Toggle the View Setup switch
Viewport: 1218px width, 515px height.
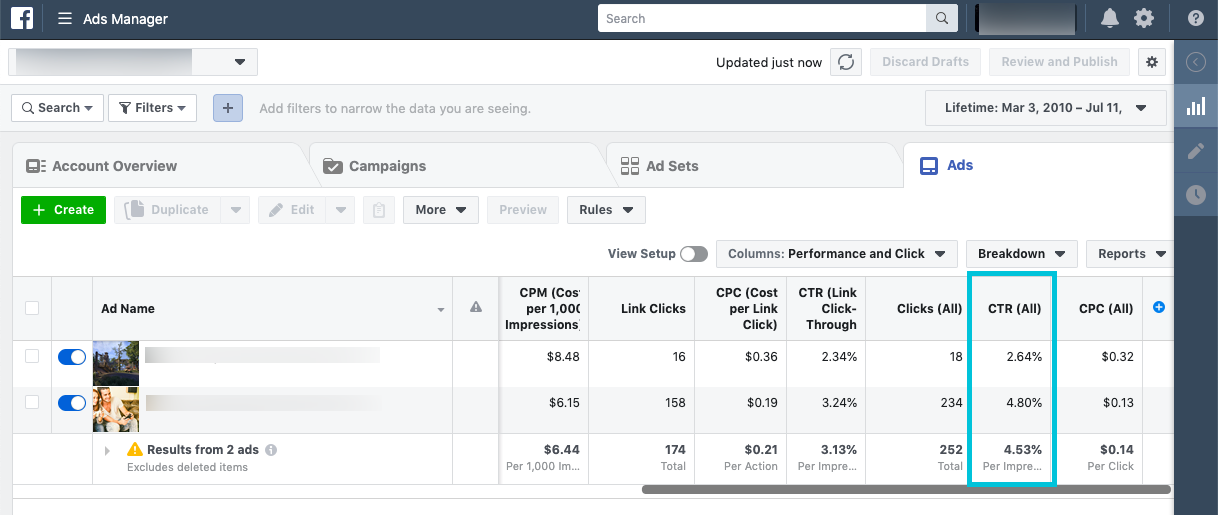[x=694, y=254]
